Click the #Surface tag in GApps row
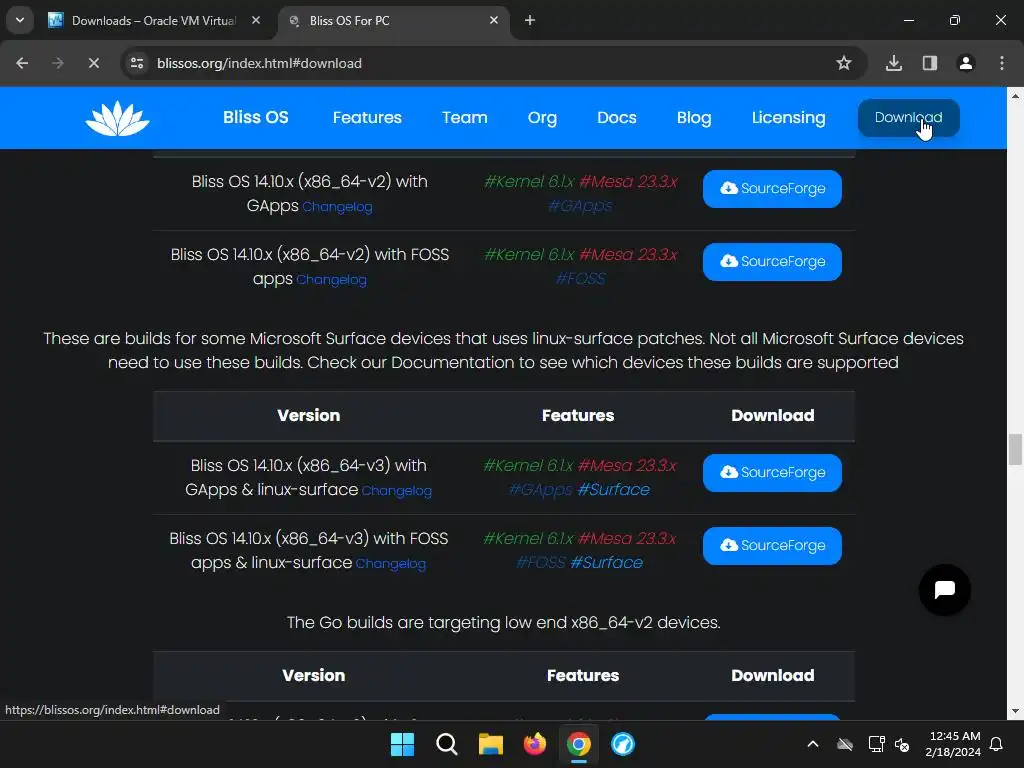This screenshot has height=768, width=1024. click(x=614, y=490)
